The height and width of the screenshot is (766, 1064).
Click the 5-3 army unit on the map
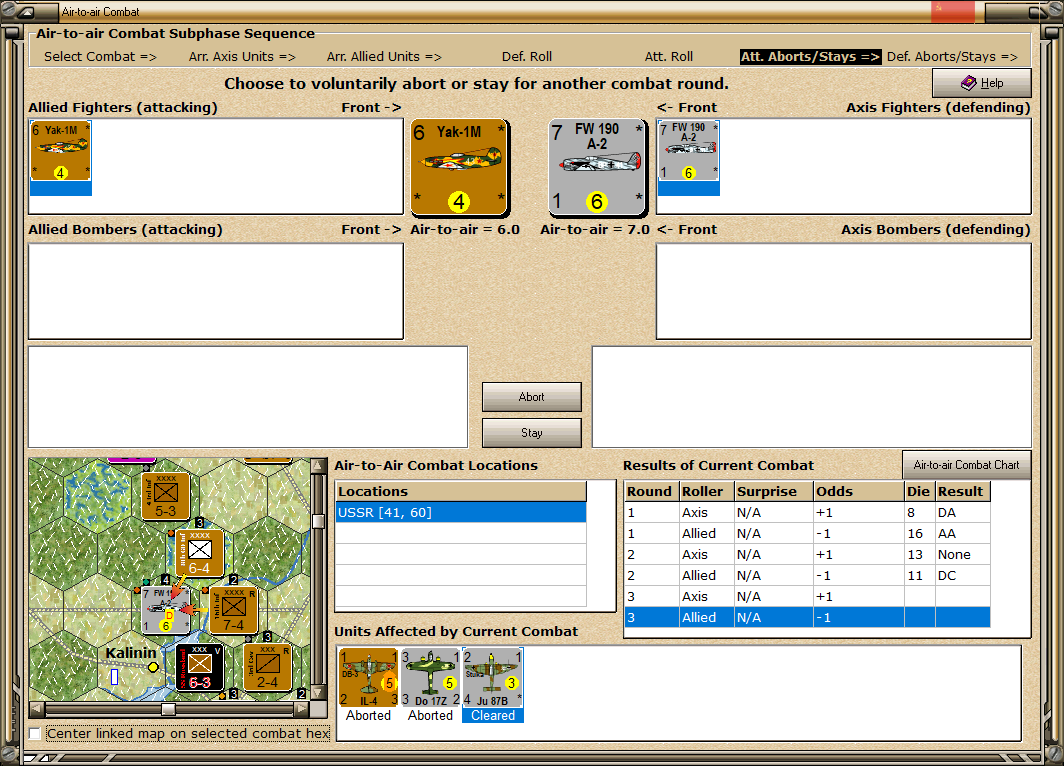166,496
